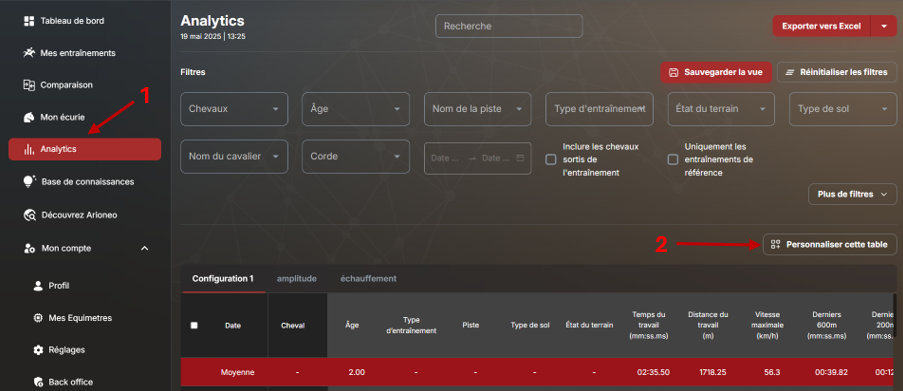Open the Type de sol dropdown
This screenshot has height=391, width=903.
[843, 109]
